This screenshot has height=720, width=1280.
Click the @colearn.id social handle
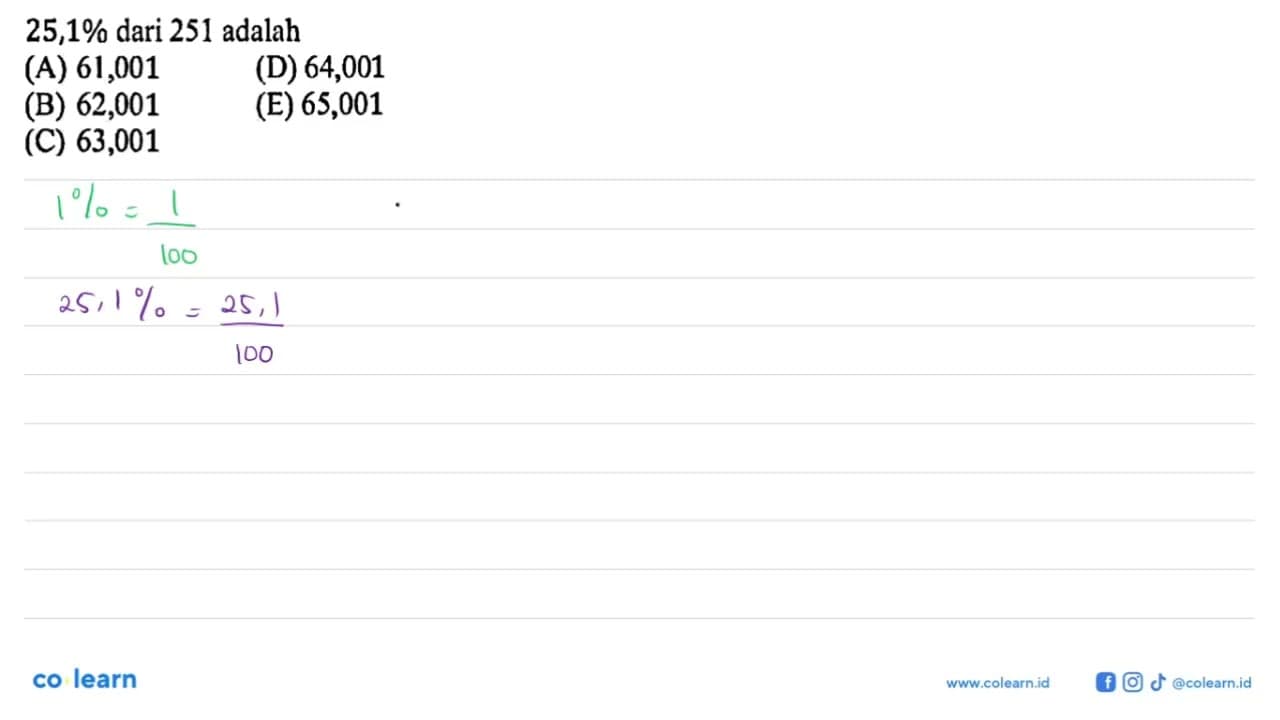tap(1211, 683)
